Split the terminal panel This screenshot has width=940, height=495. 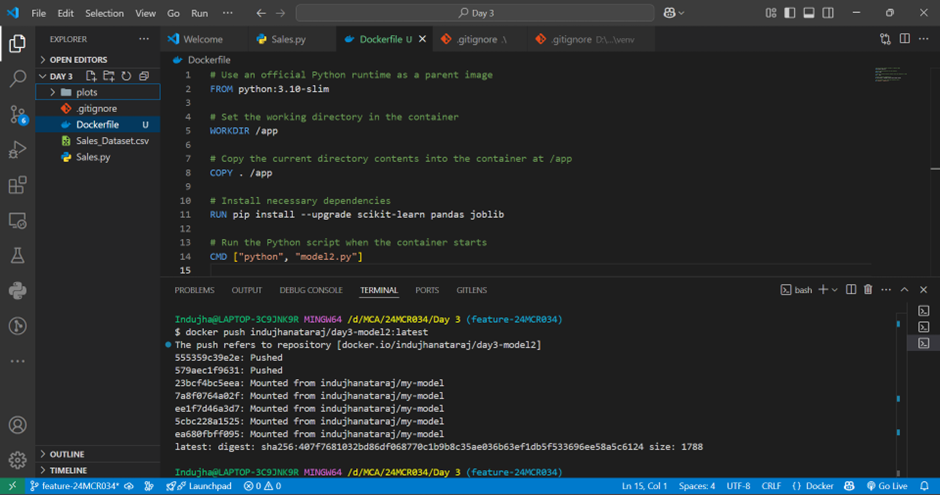coord(851,289)
